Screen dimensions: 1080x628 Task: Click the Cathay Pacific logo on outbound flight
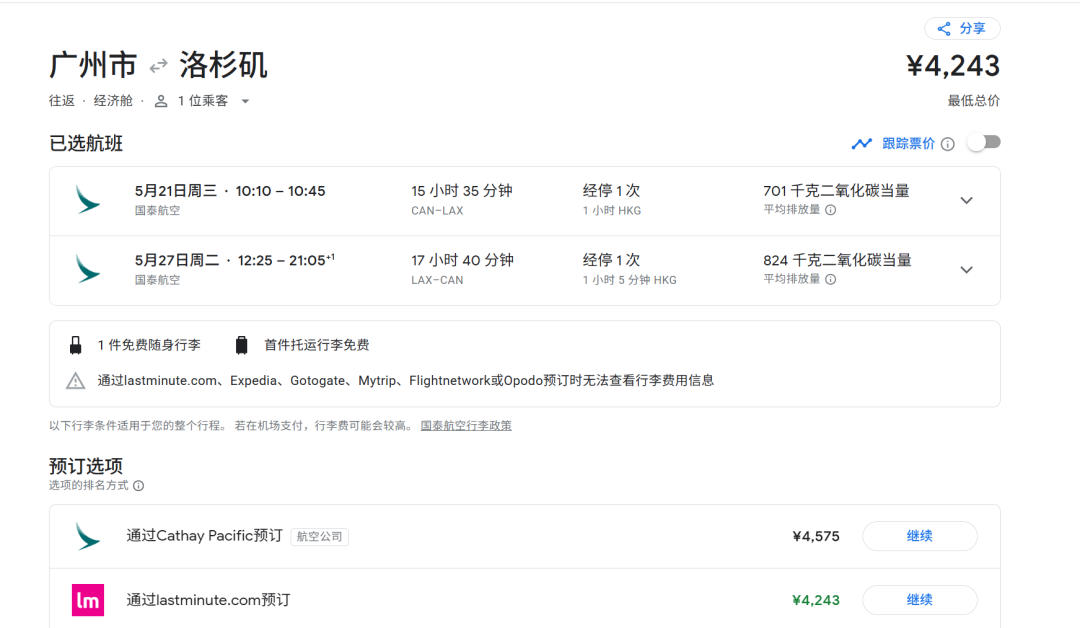tap(88, 199)
